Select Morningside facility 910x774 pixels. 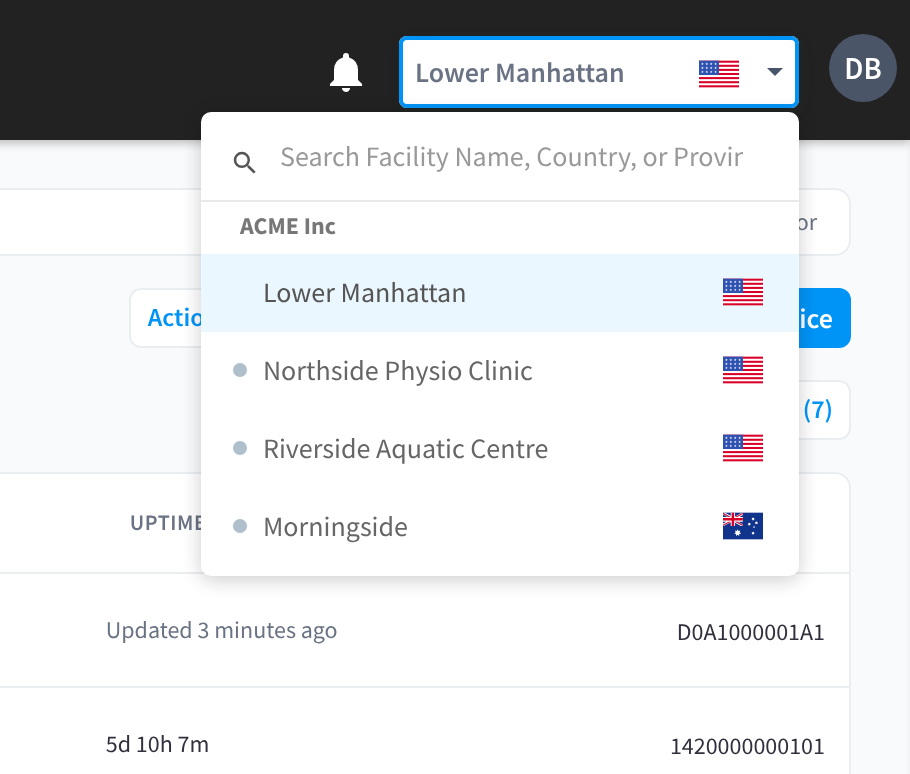pos(500,527)
